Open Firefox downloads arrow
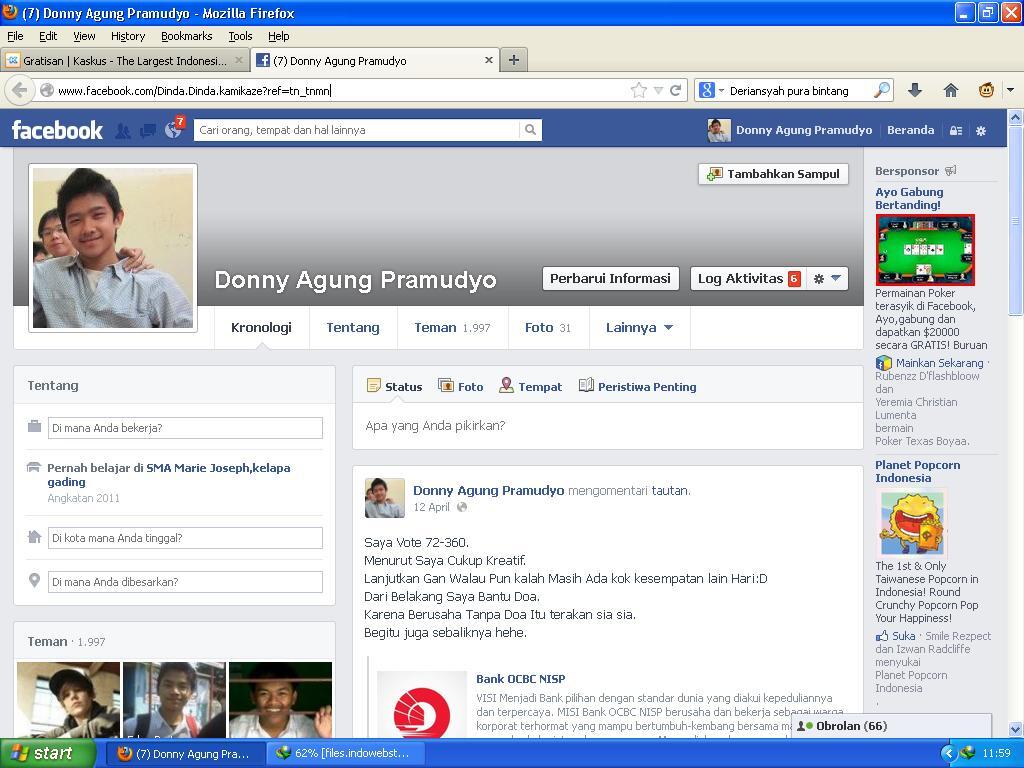Screen dimensions: 1024x768 click(915, 90)
